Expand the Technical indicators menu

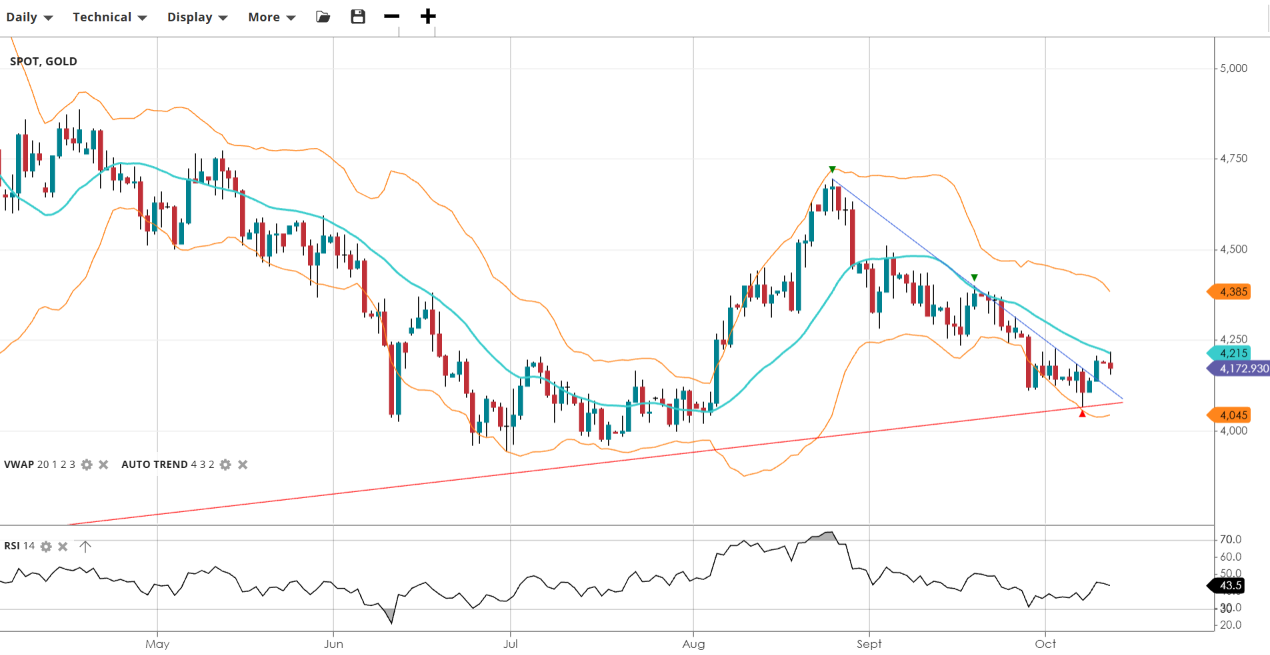pos(110,17)
